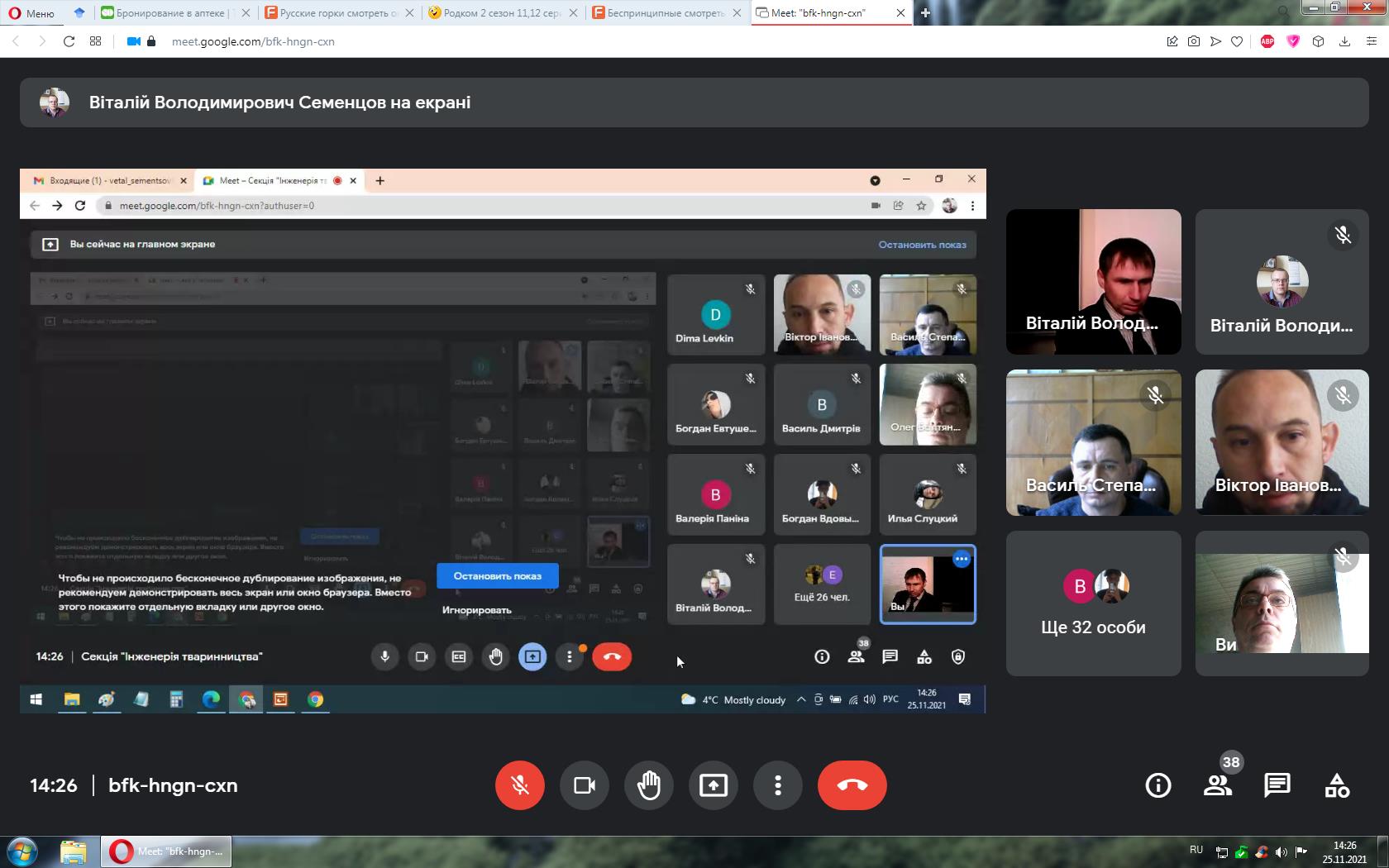Reload the Meet page in Opera
Image resolution: width=1389 pixels, height=868 pixels.
[69, 41]
